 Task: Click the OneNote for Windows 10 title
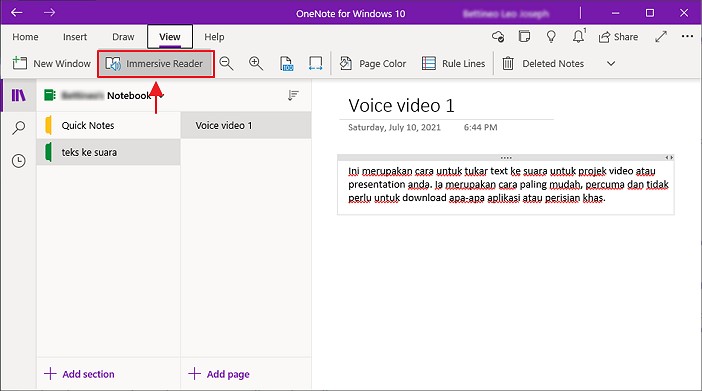pos(351,13)
